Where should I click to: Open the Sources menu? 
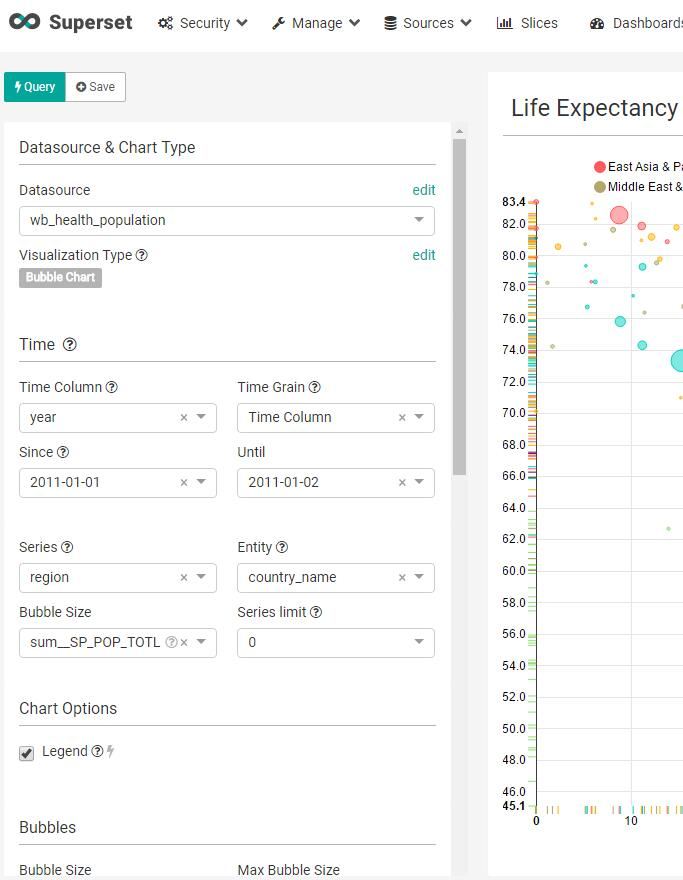click(428, 23)
